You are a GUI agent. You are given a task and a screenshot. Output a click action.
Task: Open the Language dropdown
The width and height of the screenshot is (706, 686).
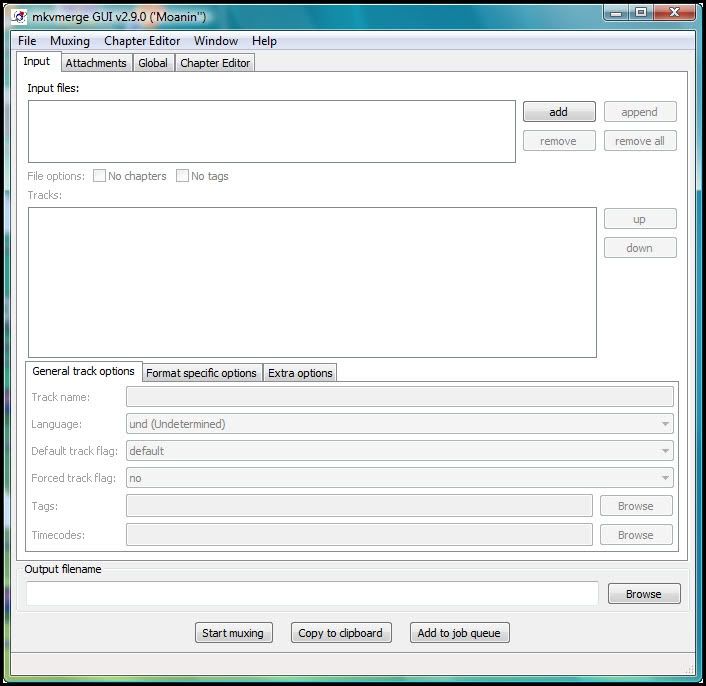point(400,424)
